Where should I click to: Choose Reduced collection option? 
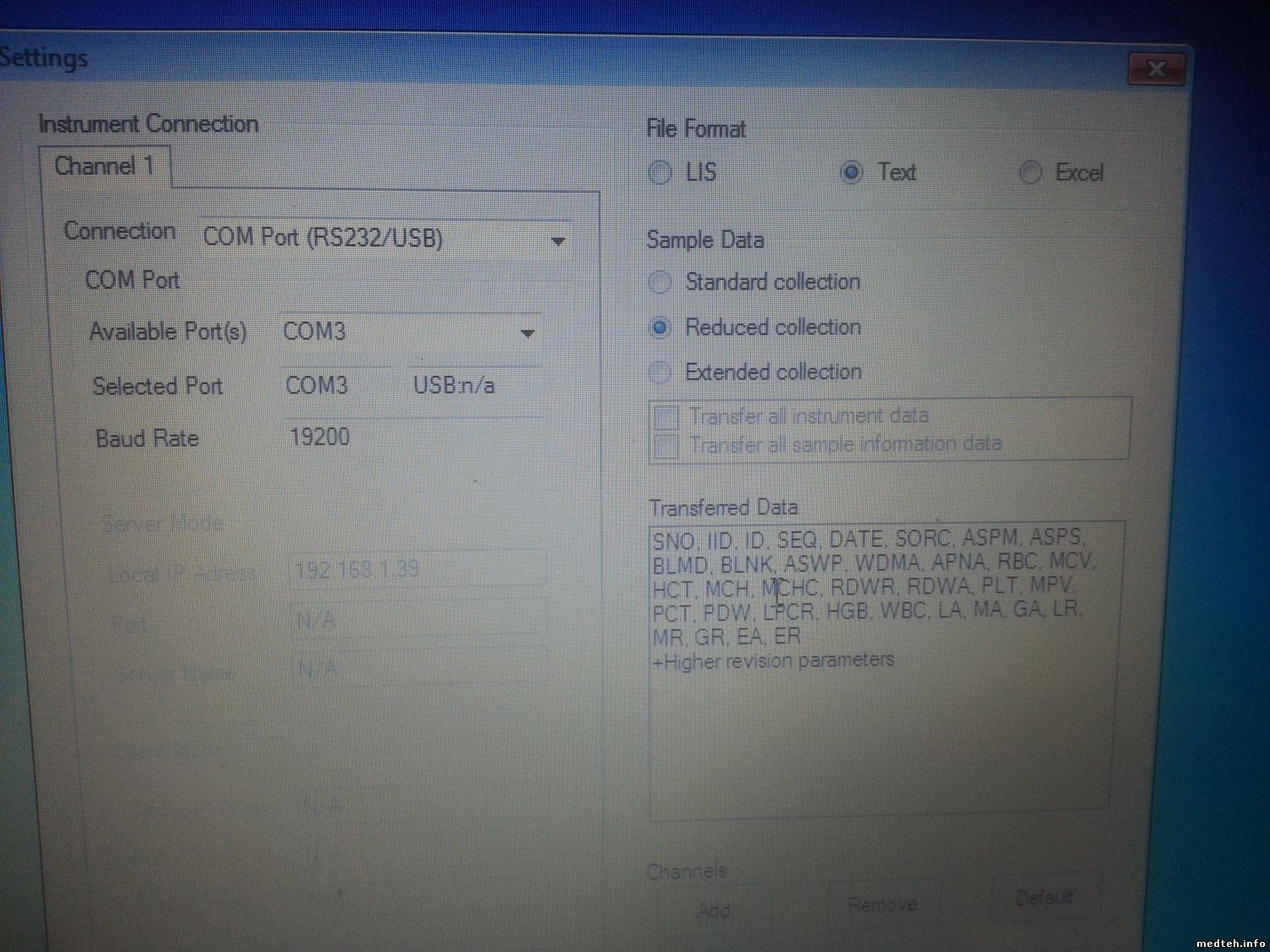(x=660, y=327)
